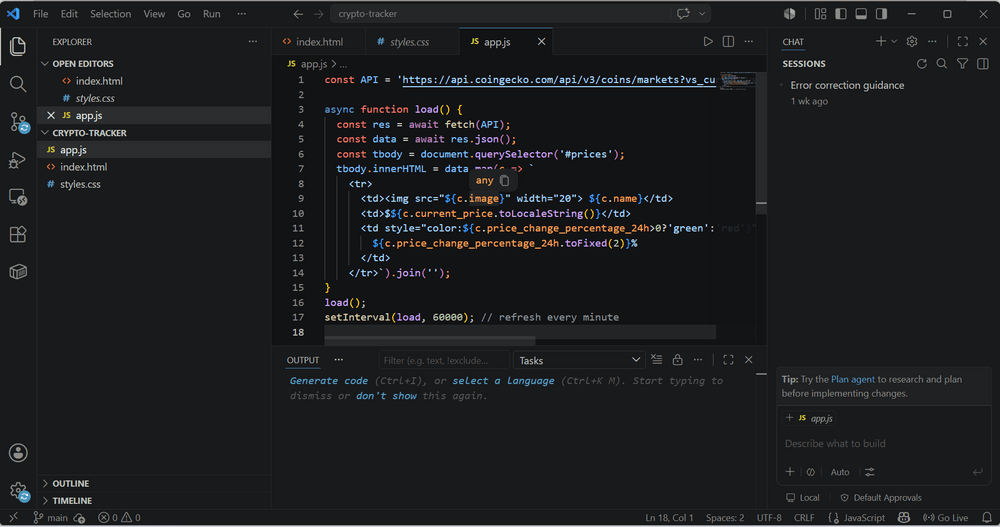
Task: Open the Extensions view
Action: (18, 234)
